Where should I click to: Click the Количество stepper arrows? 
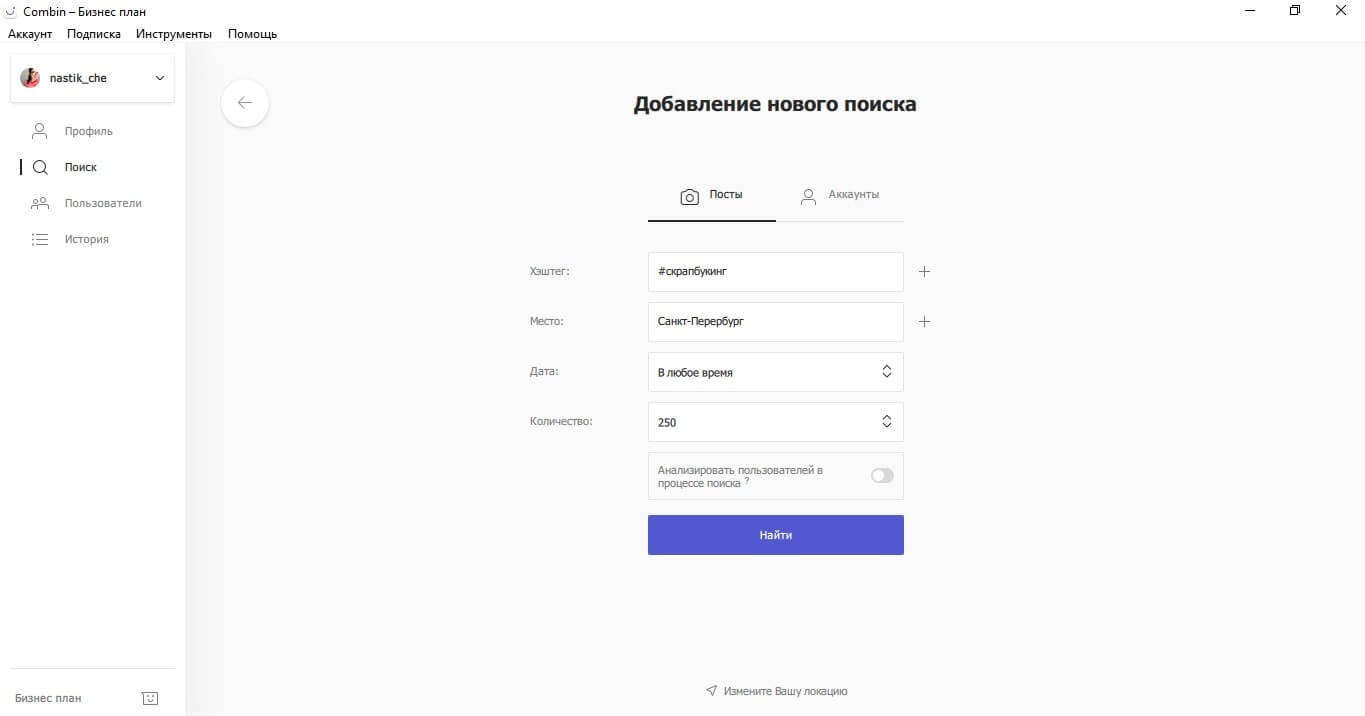886,422
